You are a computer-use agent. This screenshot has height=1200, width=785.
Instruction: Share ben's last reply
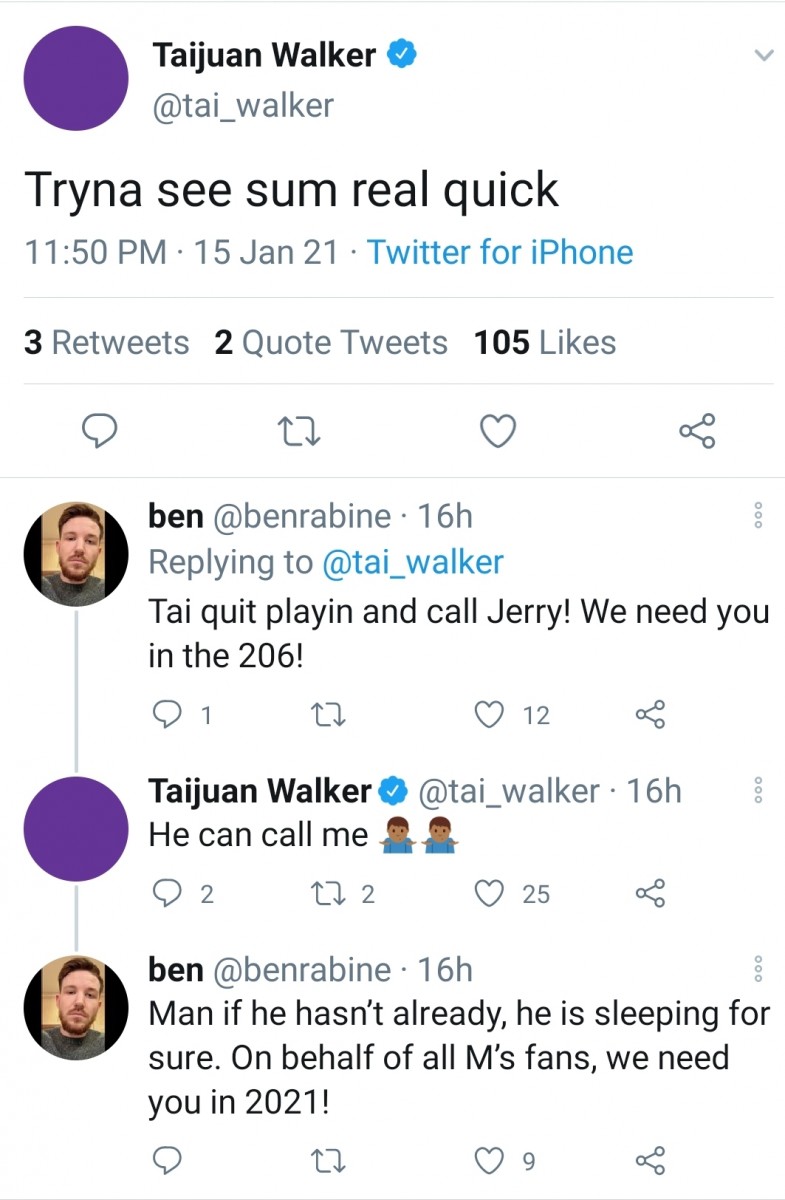[651, 1160]
